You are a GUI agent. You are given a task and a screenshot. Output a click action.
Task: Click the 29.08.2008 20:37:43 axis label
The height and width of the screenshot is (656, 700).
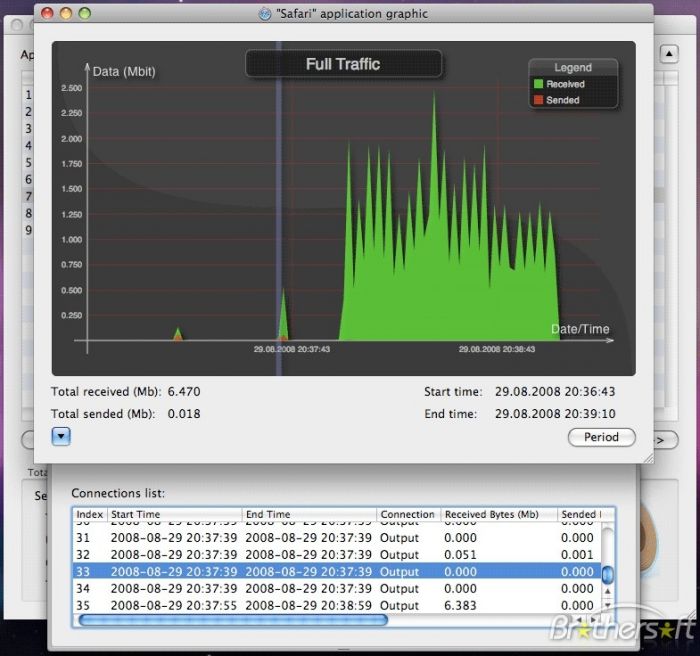(292, 349)
